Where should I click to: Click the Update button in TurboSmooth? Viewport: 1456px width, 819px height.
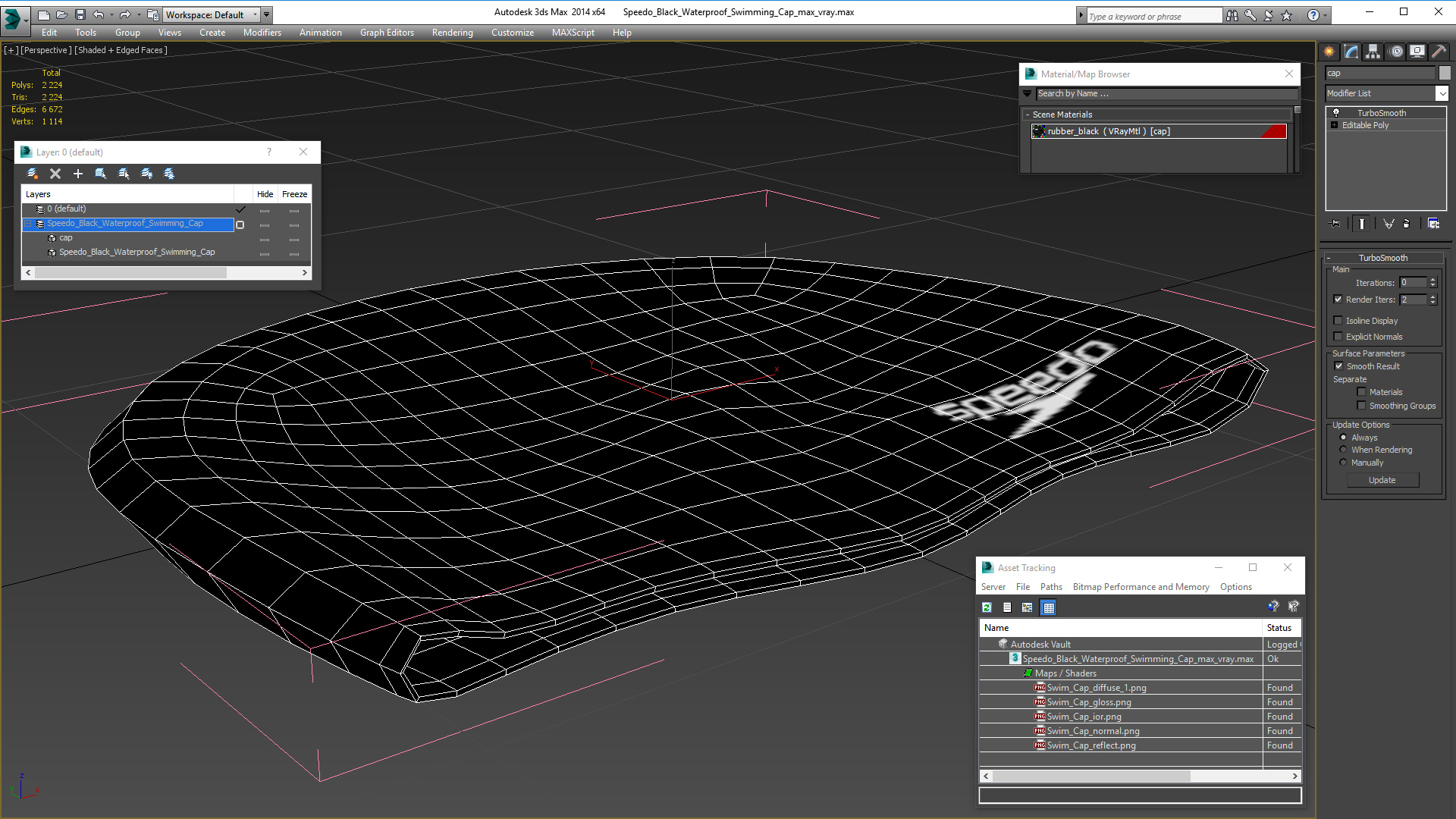[1382, 480]
